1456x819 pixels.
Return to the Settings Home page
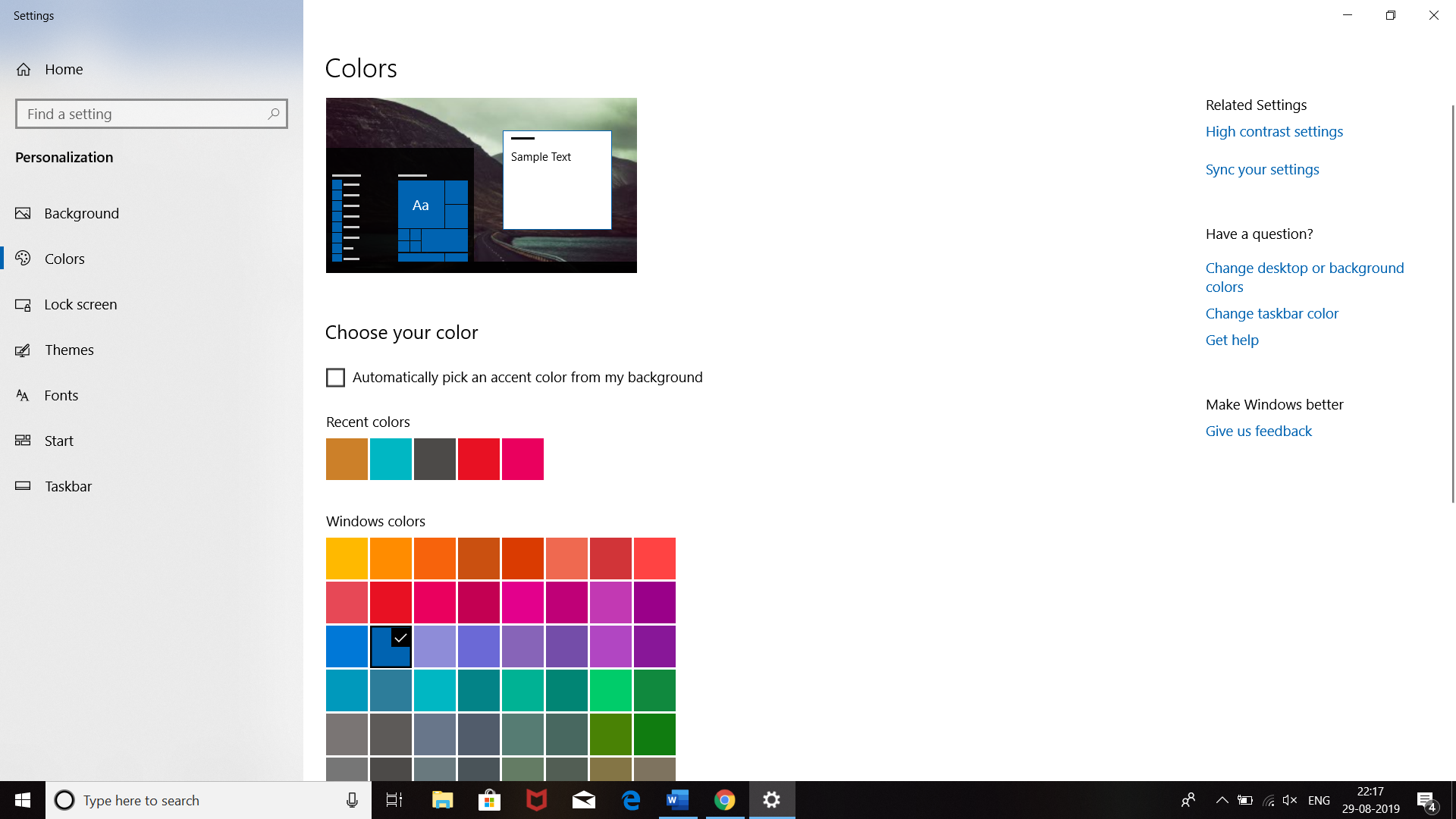[64, 69]
